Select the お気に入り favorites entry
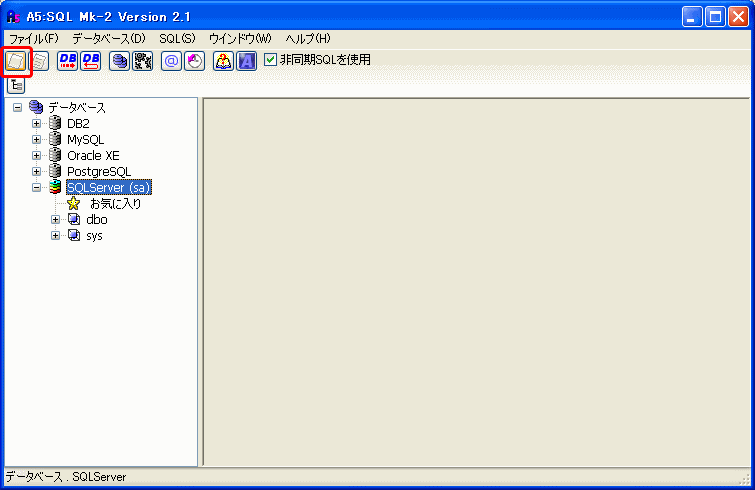The width and height of the screenshot is (755, 490). [116, 204]
